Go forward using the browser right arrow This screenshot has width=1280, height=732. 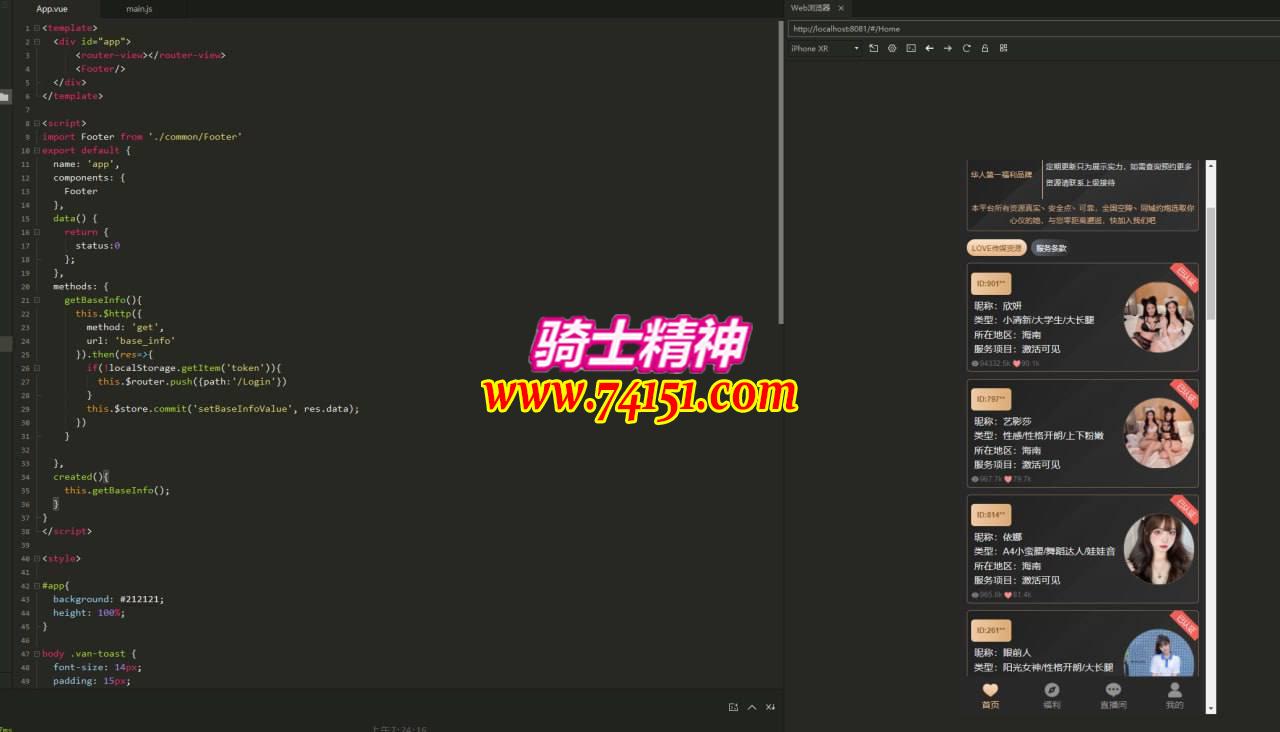pos(948,48)
